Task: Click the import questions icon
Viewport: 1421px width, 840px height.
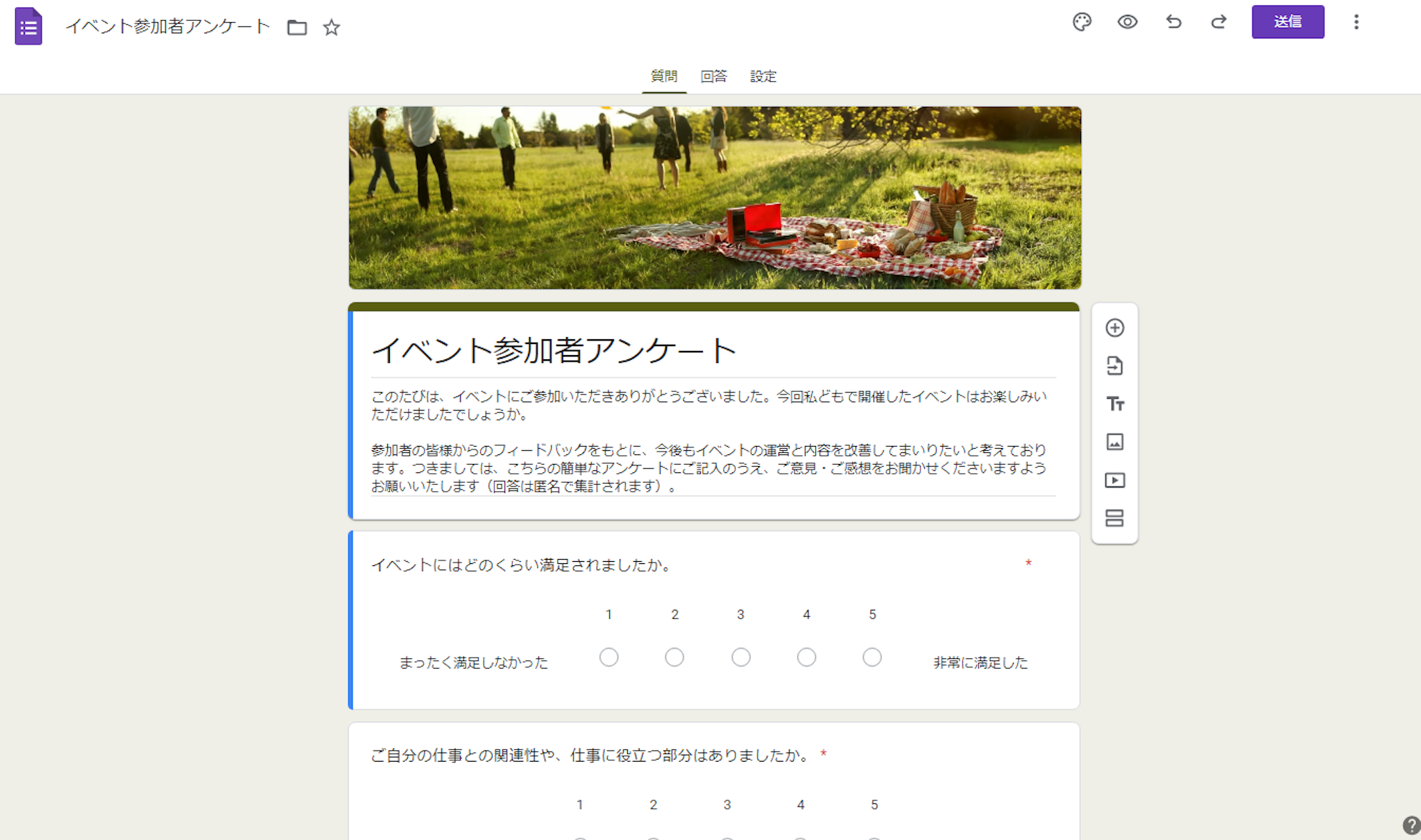Action: pos(1114,366)
